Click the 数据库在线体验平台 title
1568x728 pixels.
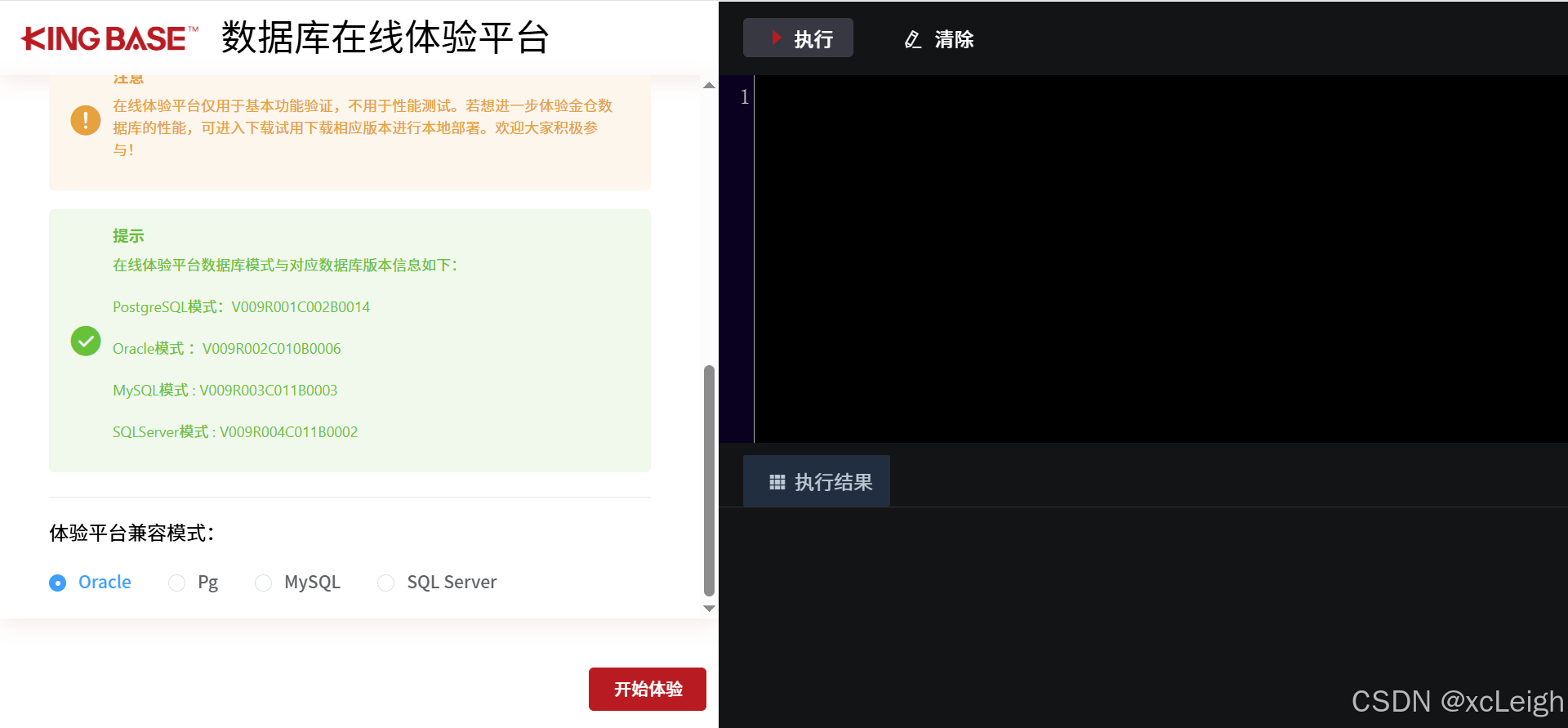(385, 38)
